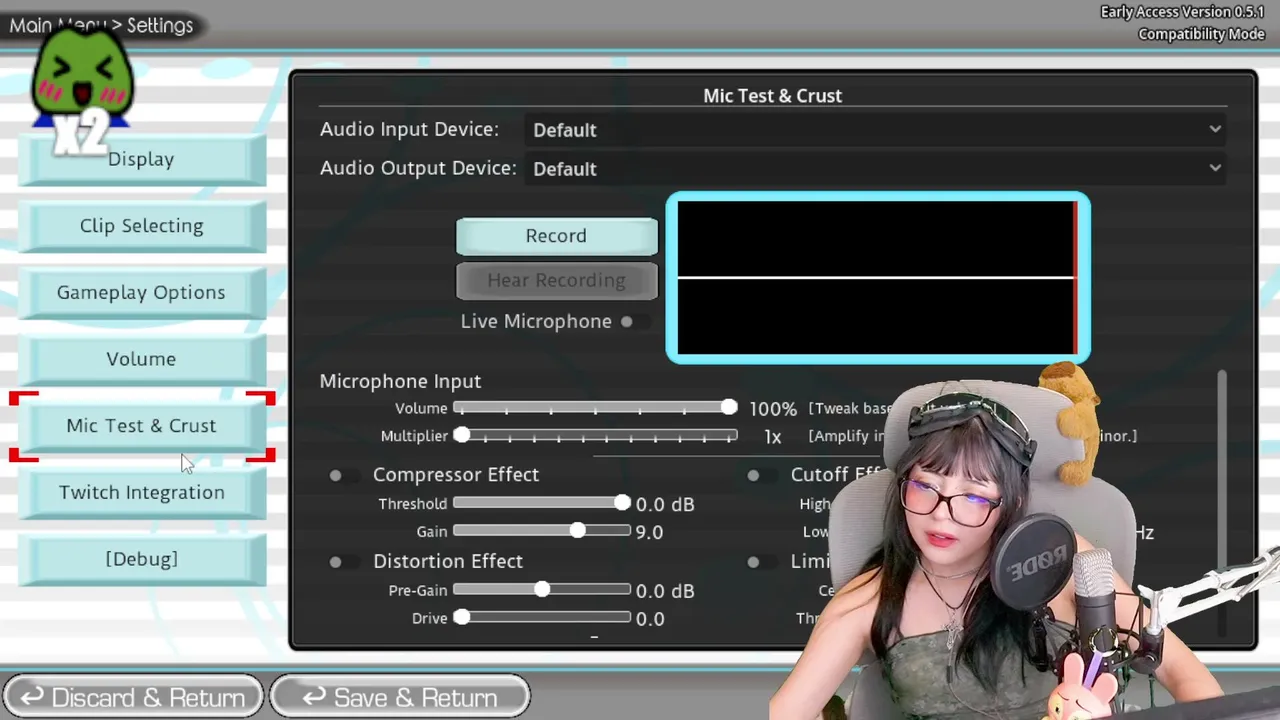Click the Main Menu > Settings breadcrumb
Viewport: 1280px width, 720px height.
tap(101, 26)
